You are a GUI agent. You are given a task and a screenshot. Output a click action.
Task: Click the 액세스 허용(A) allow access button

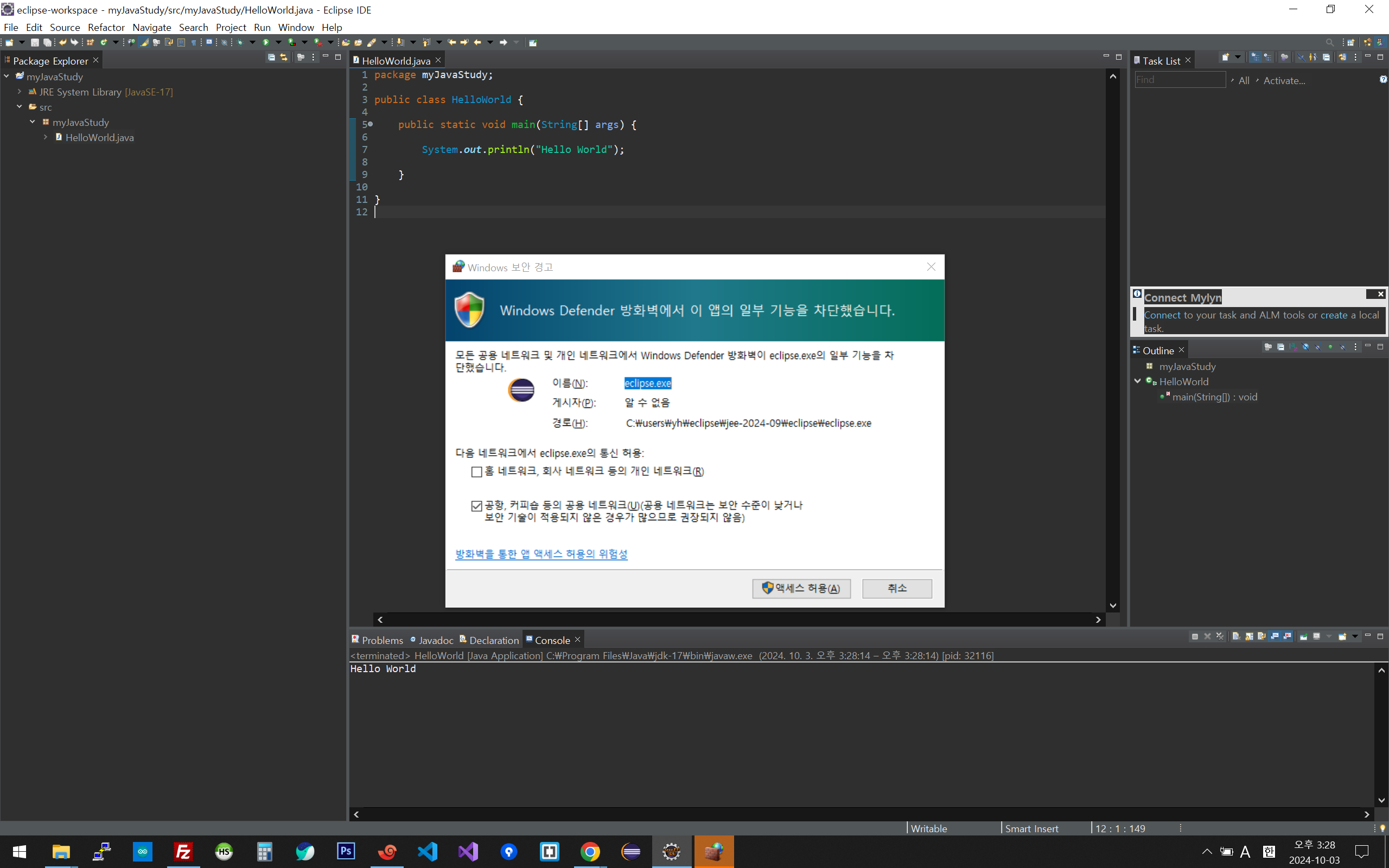(801, 589)
